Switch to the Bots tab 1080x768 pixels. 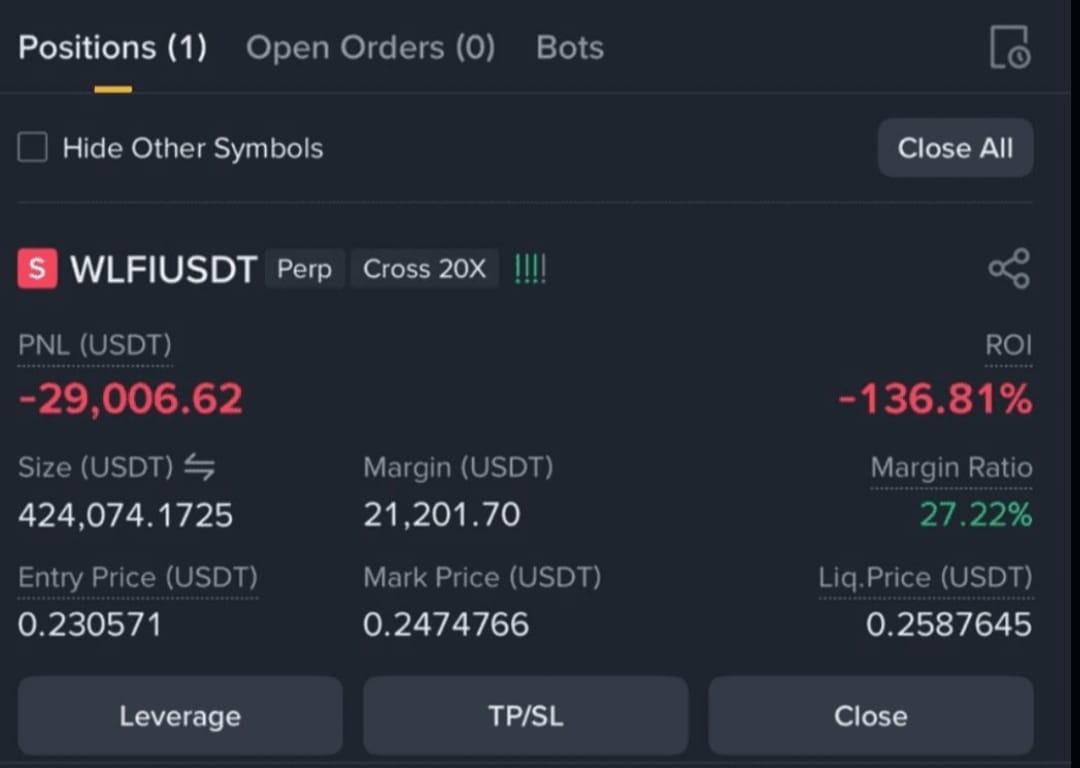(x=570, y=48)
